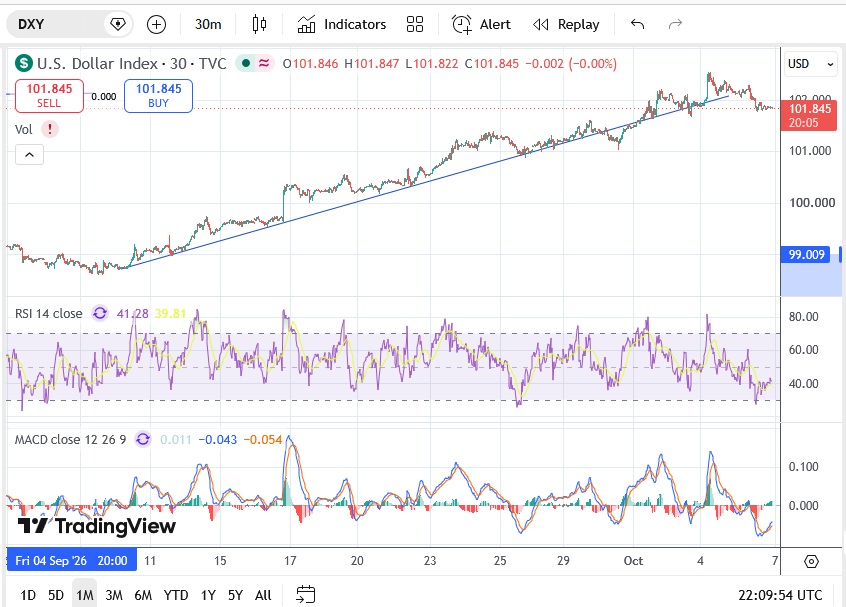Screen dimensions: 846x607
Task: Click the pink approximate-data indicator icon
Action: coord(264,63)
